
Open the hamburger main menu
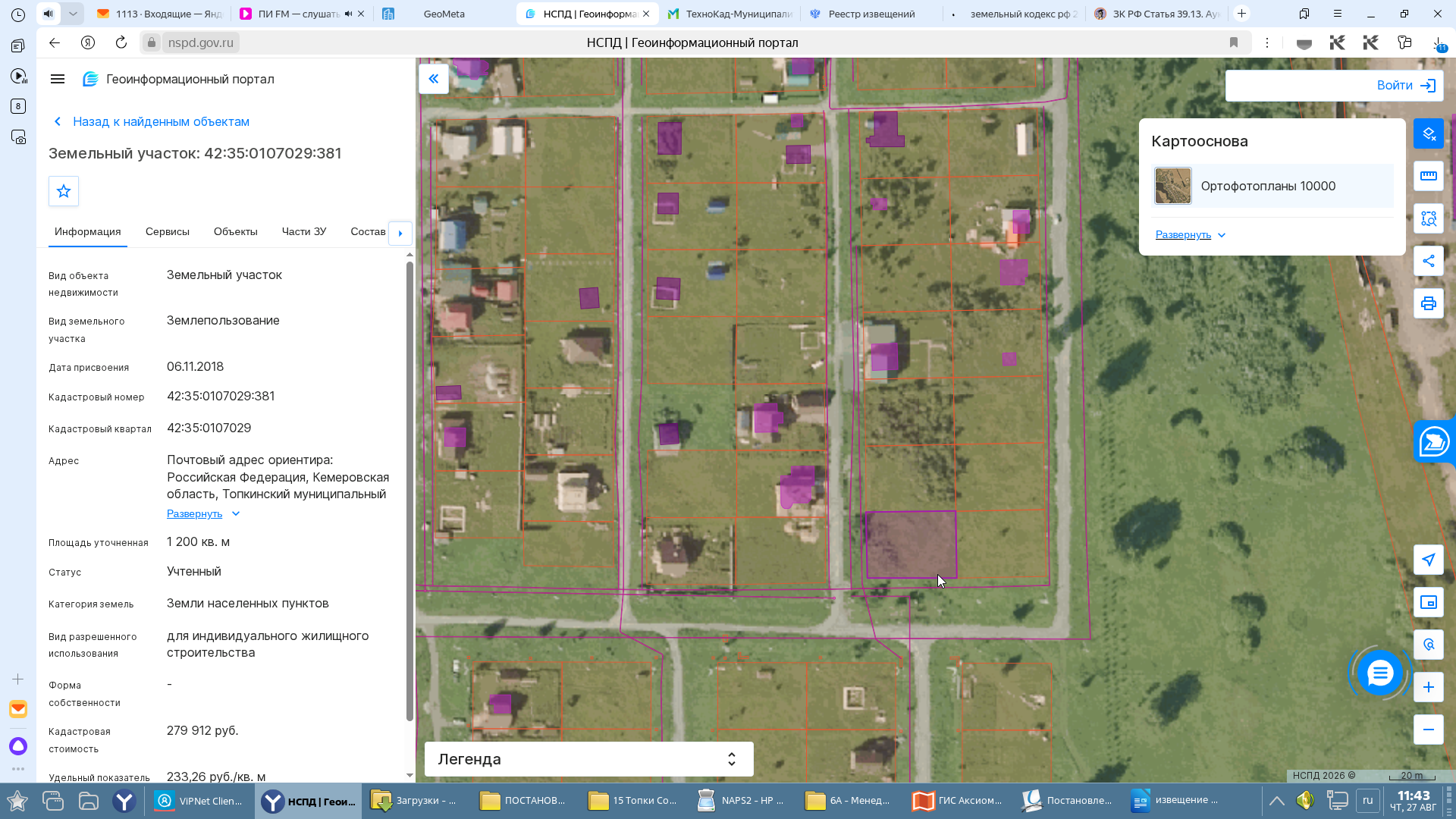click(58, 79)
